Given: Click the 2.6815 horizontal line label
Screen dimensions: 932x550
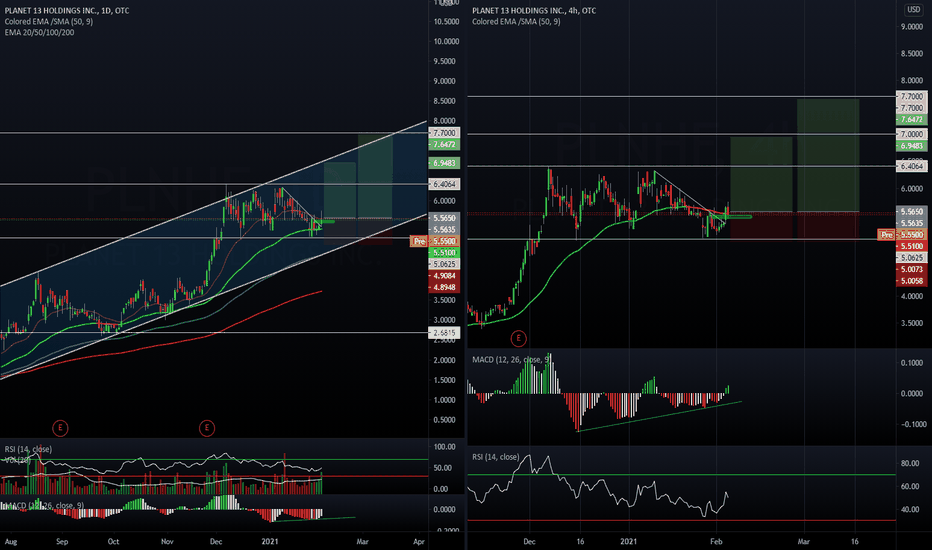Looking at the screenshot, I should tap(444, 333).
